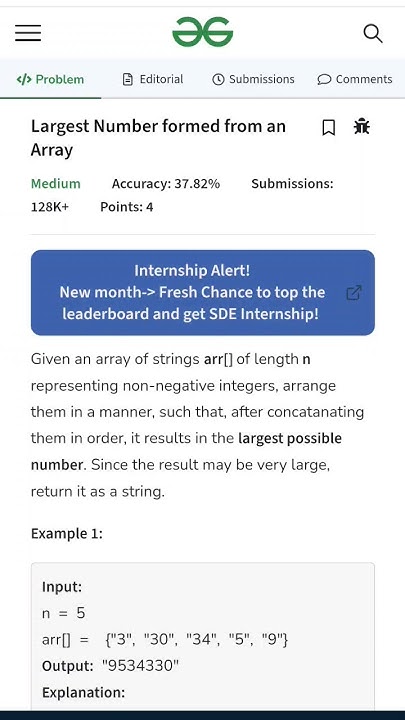Screen dimensions: 405x720
Task: Click the code icon in Problem tab
Action: [24, 79]
